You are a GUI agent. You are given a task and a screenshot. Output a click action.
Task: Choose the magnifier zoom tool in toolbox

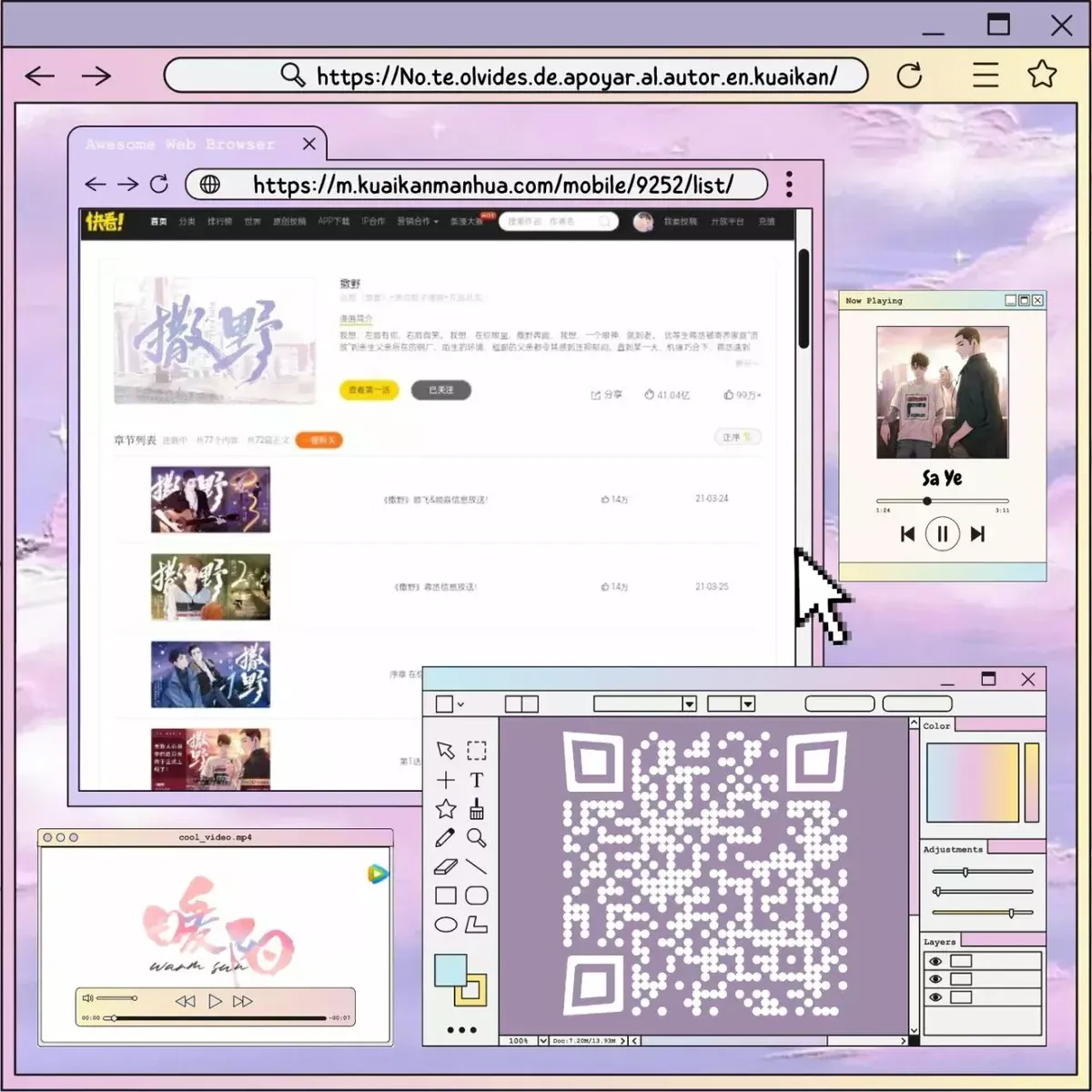pyautogui.click(x=477, y=837)
